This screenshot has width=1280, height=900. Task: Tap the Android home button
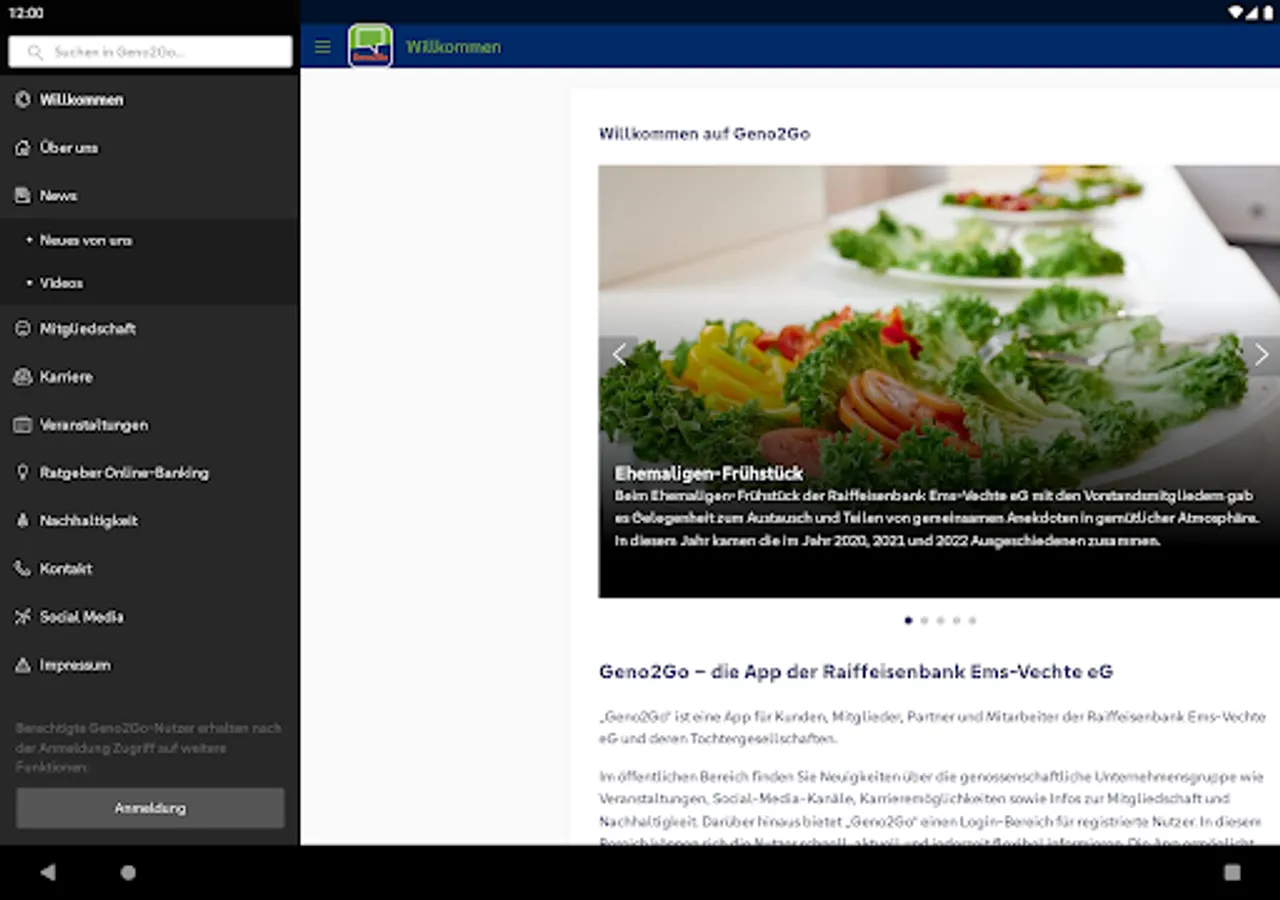pyautogui.click(x=128, y=872)
